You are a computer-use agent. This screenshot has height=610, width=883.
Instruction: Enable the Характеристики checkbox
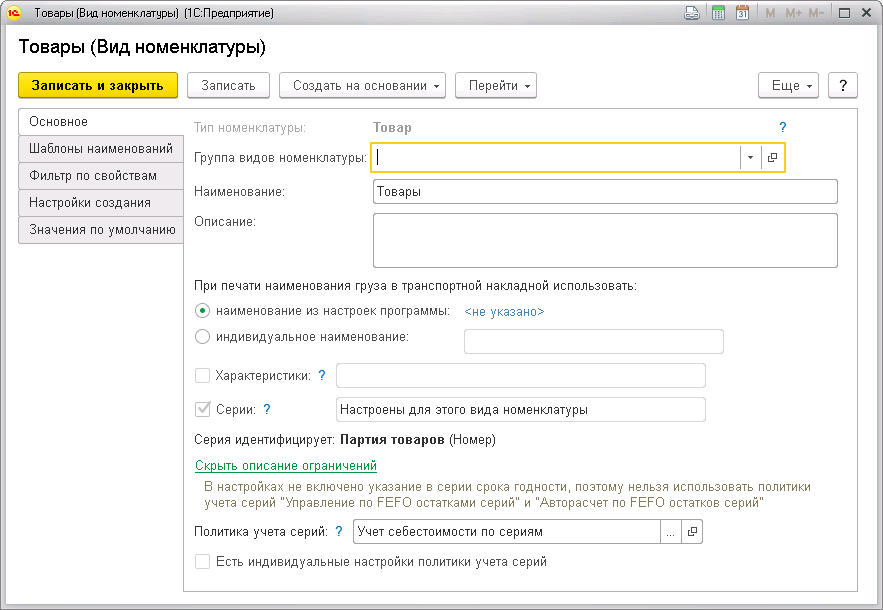tap(203, 376)
